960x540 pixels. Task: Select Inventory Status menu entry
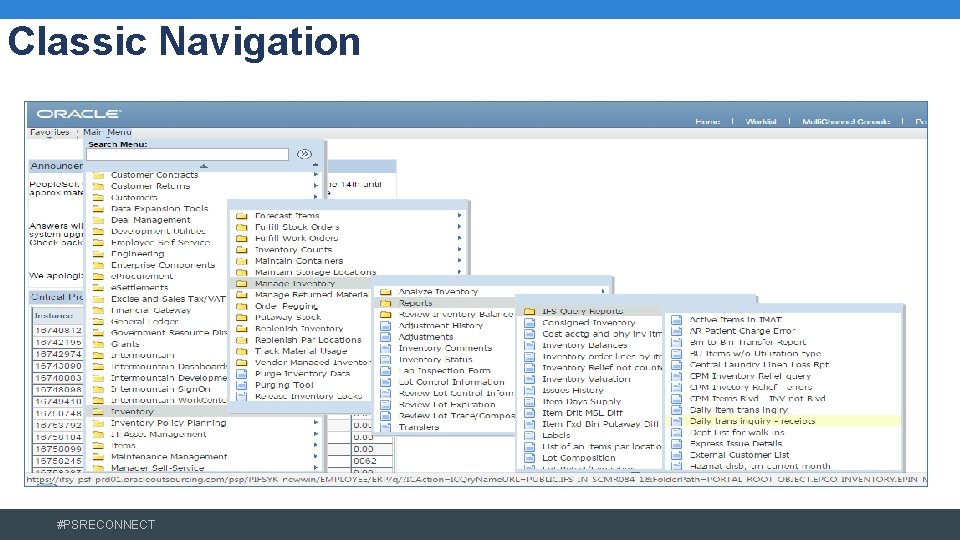point(435,359)
